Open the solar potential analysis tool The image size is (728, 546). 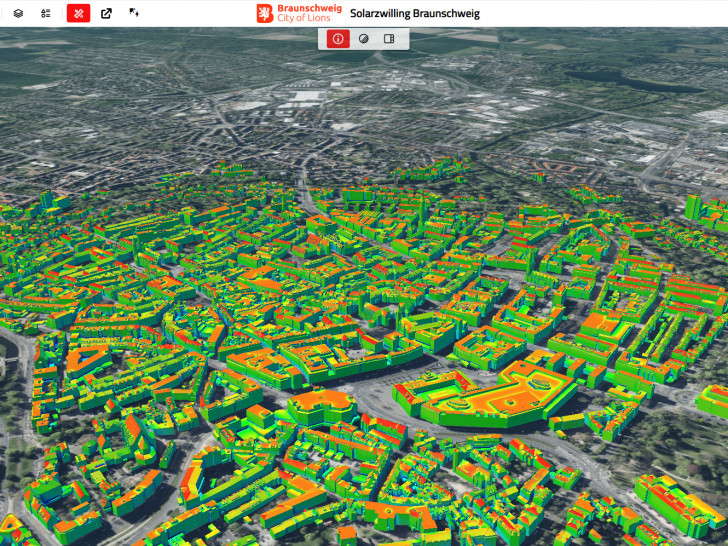(x=134, y=13)
